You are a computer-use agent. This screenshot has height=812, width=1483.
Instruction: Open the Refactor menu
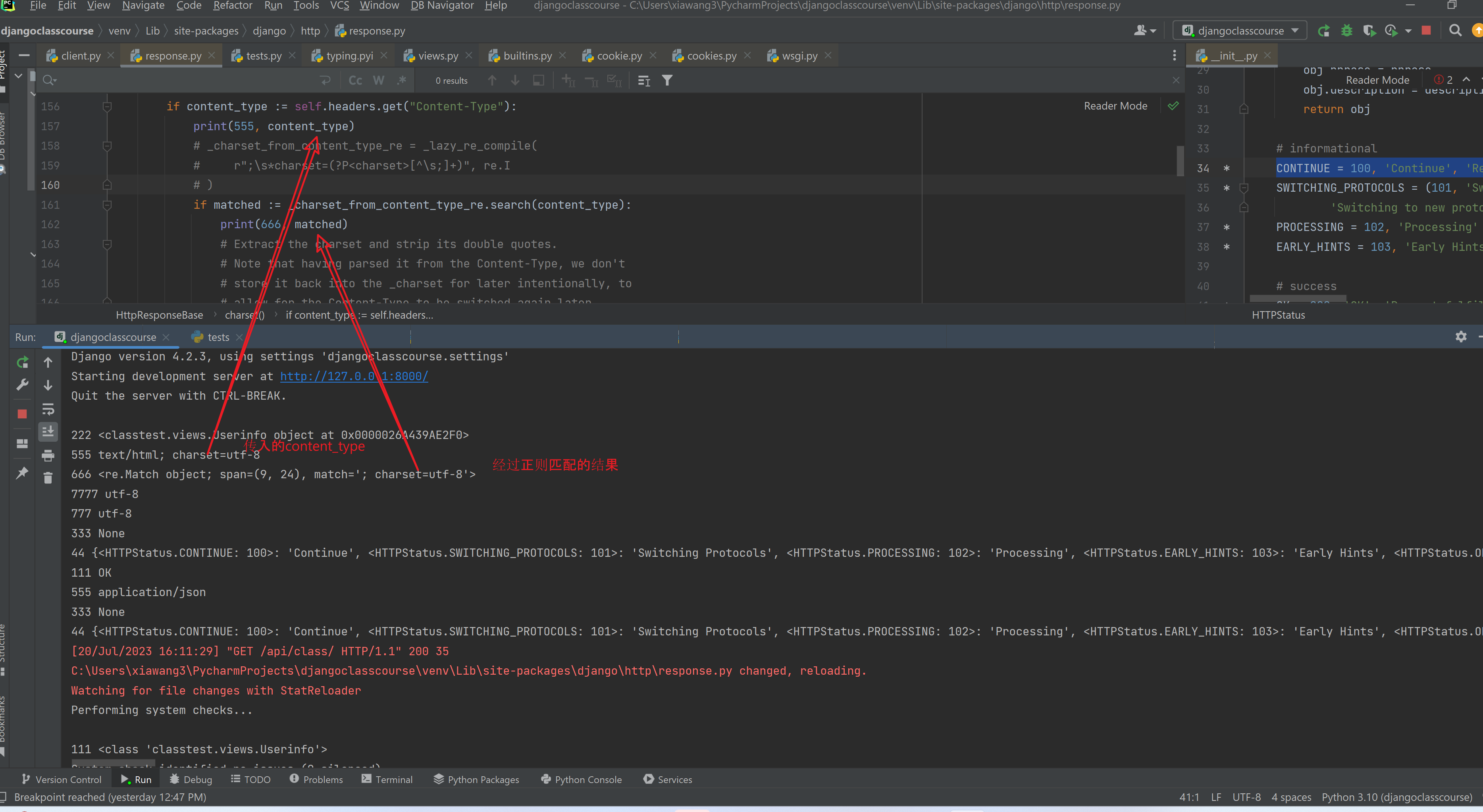pos(233,6)
